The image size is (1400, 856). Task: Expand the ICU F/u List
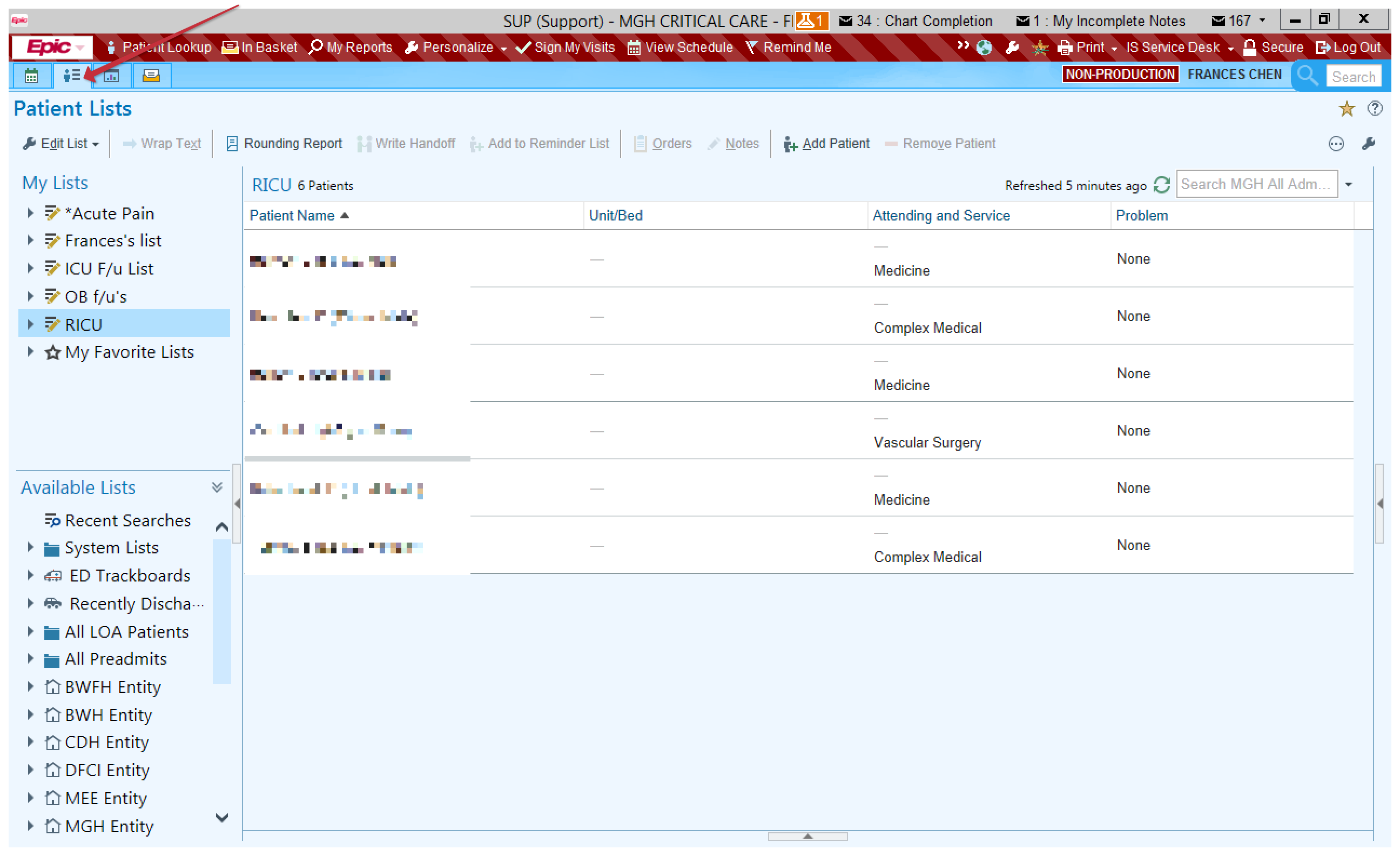(31, 268)
